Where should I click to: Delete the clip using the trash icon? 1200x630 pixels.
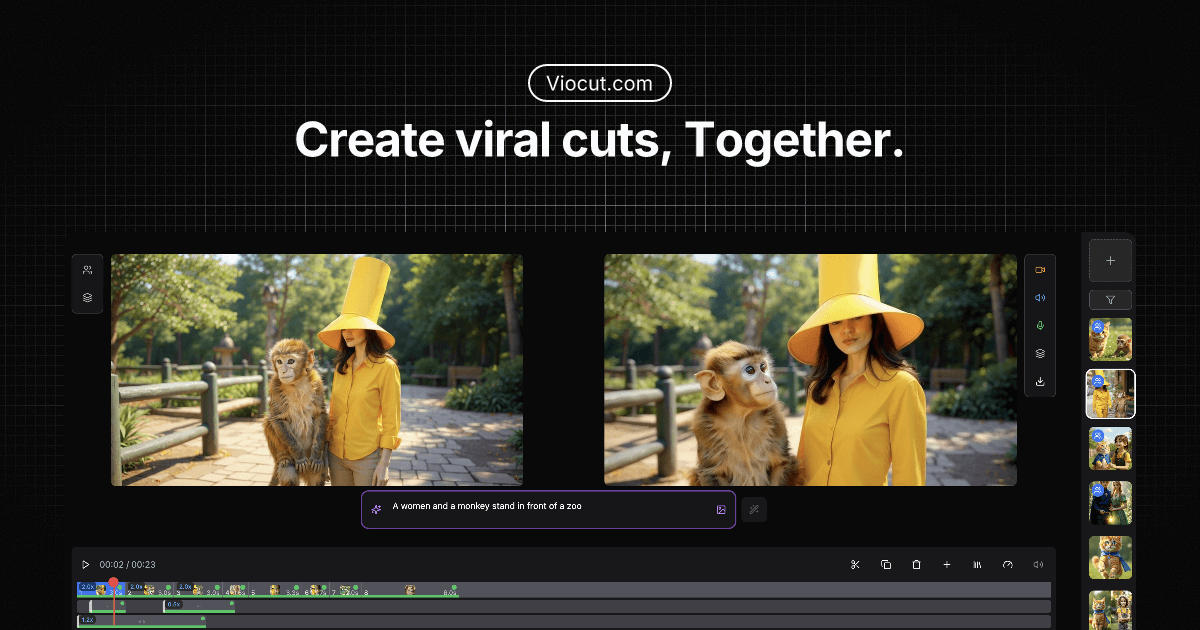click(917, 564)
